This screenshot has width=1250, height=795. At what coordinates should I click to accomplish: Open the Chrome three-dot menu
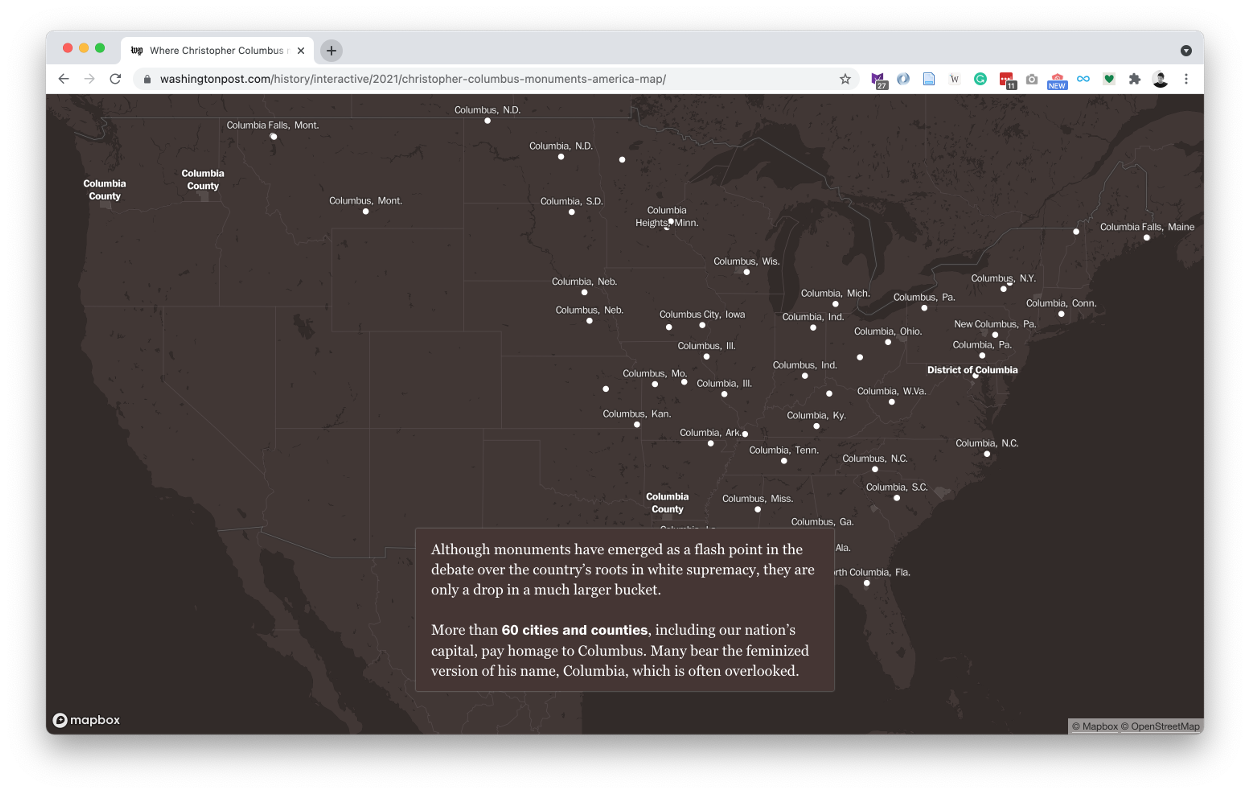pos(1186,78)
